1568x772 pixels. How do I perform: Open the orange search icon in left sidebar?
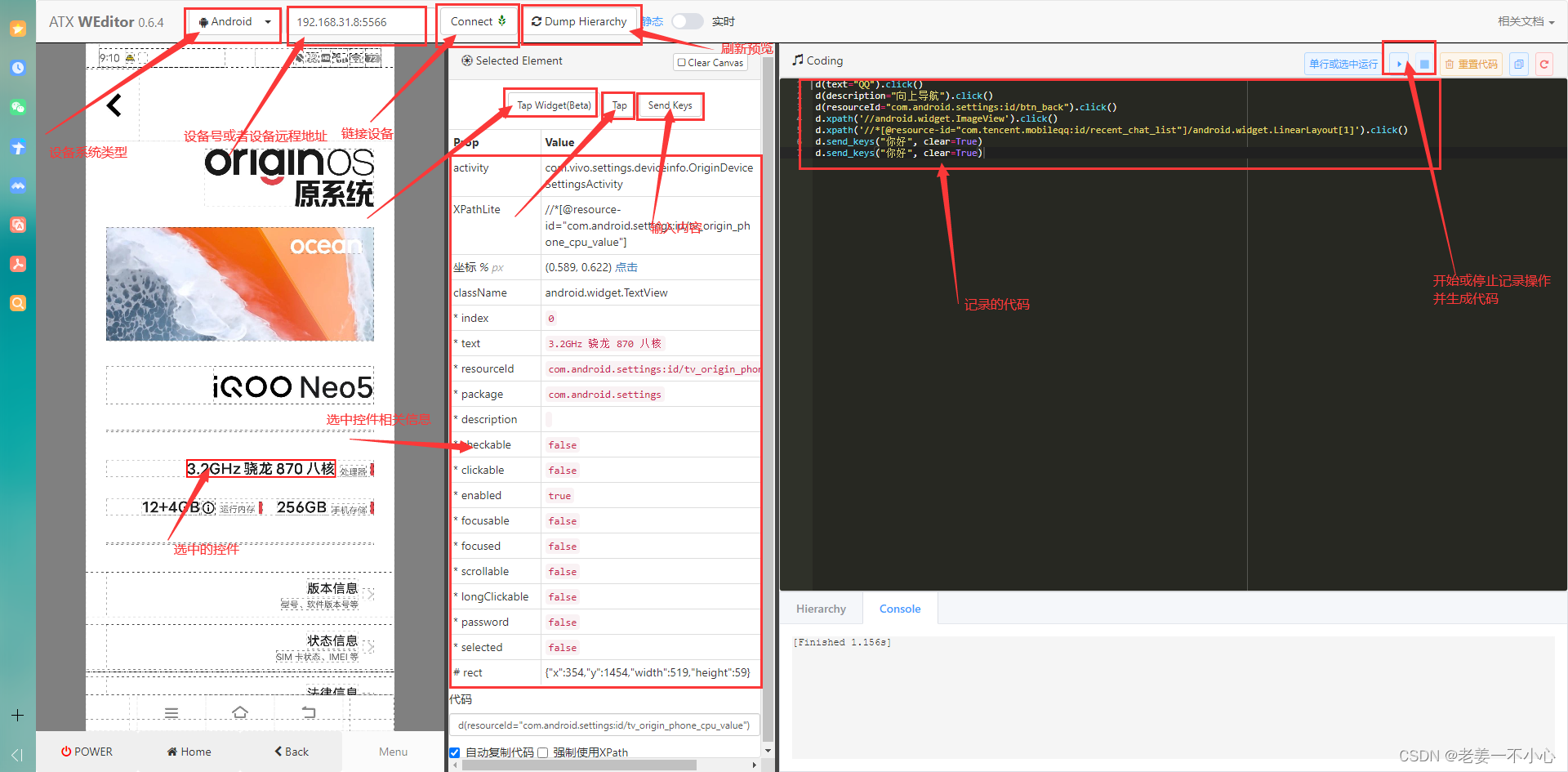[17, 303]
